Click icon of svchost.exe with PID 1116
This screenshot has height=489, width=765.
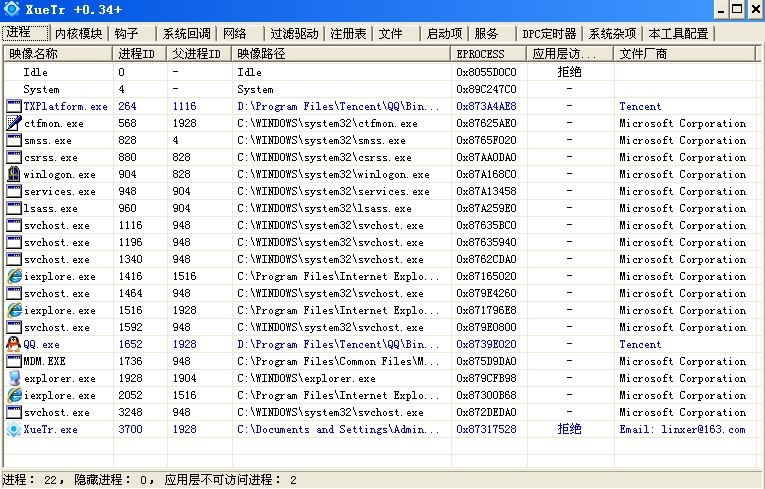[14, 225]
